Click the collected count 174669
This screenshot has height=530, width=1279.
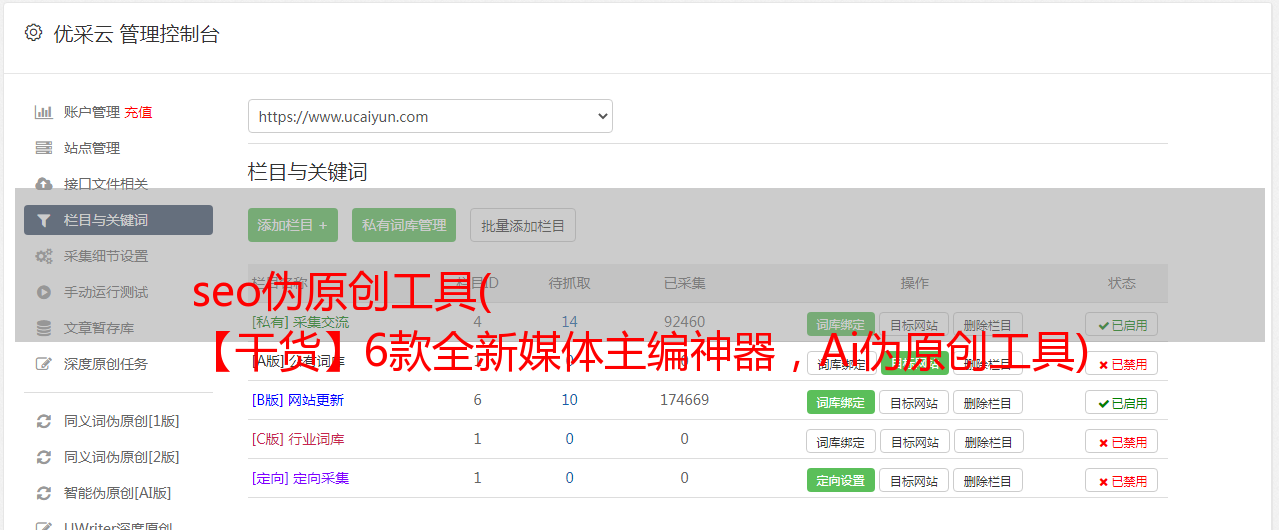tap(684, 400)
